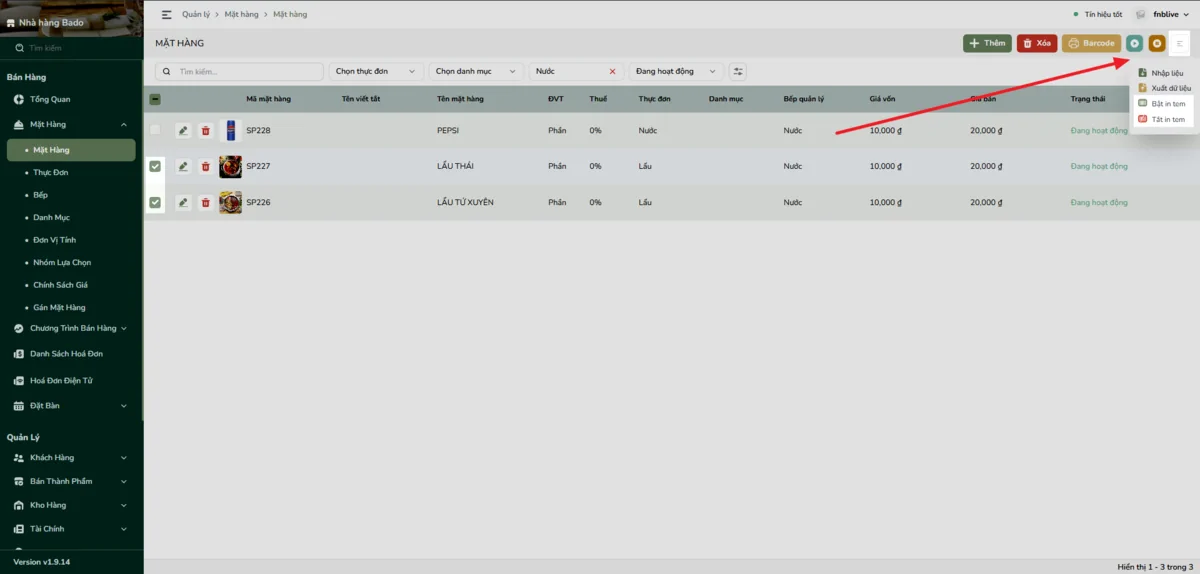Edit the LẨU TỨ XUYÊN item
The width and height of the screenshot is (1200, 574).
pyautogui.click(x=183, y=202)
